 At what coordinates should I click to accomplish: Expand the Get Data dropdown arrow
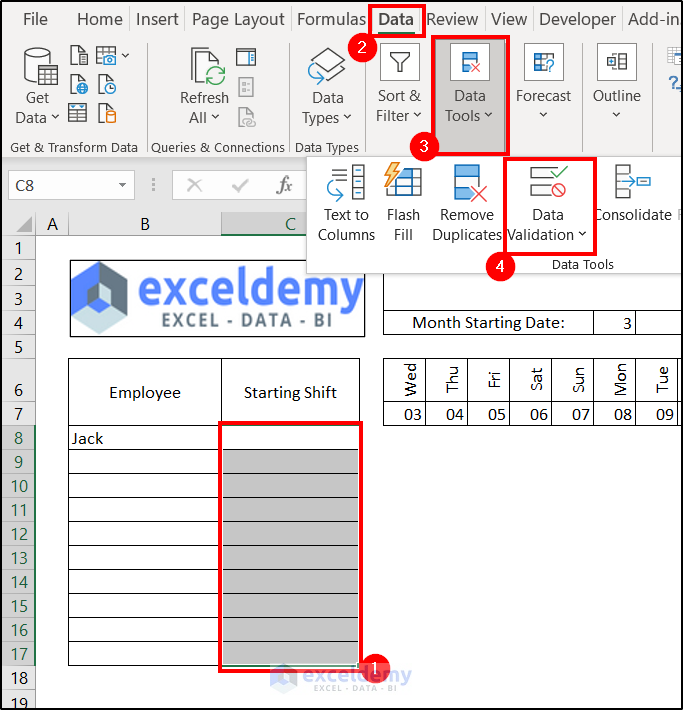(55, 117)
